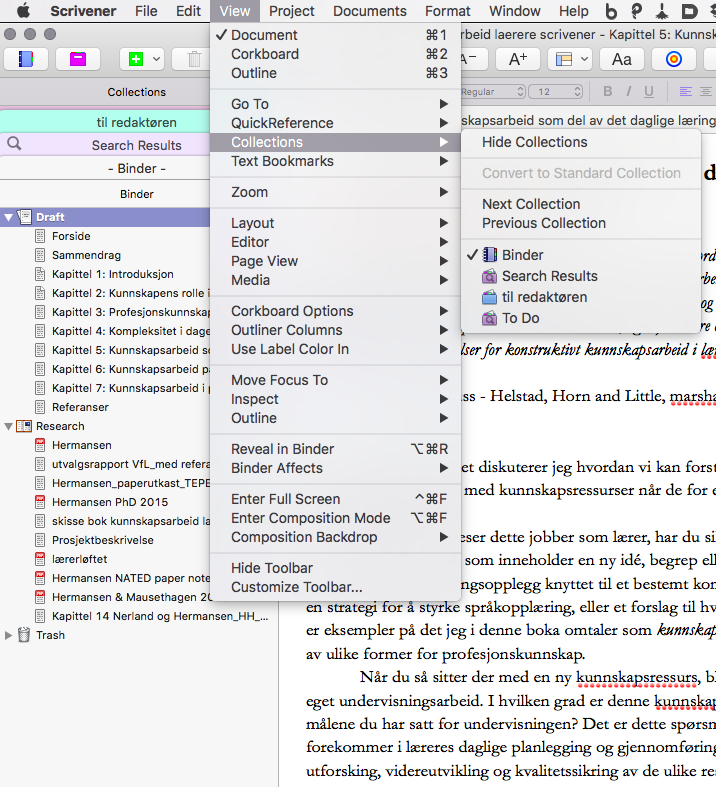716x787 pixels.
Task: Select the Prosjektbeskrivelse document
Action: 102,540
